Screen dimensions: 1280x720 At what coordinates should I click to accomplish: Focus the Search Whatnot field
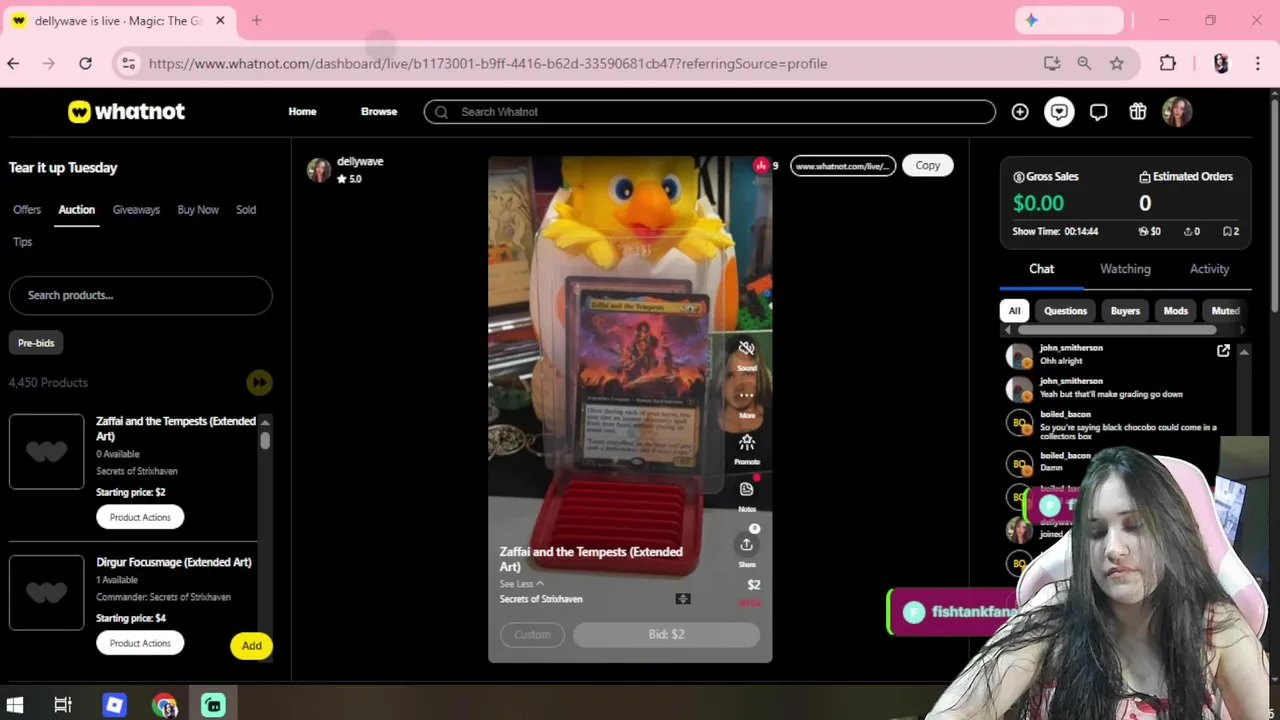tap(709, 112)
